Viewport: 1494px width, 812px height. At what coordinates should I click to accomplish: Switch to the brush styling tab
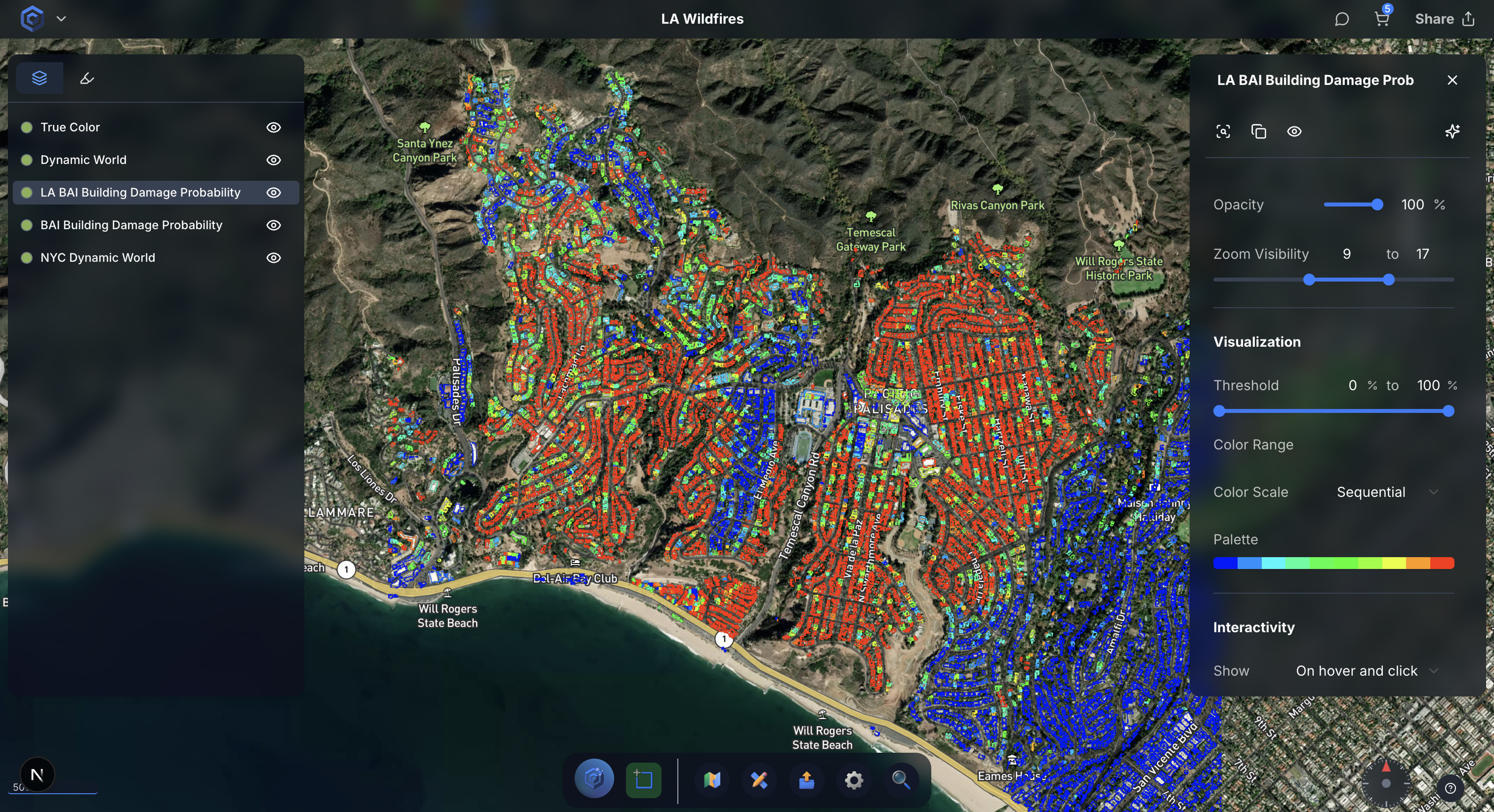[87, 79]
